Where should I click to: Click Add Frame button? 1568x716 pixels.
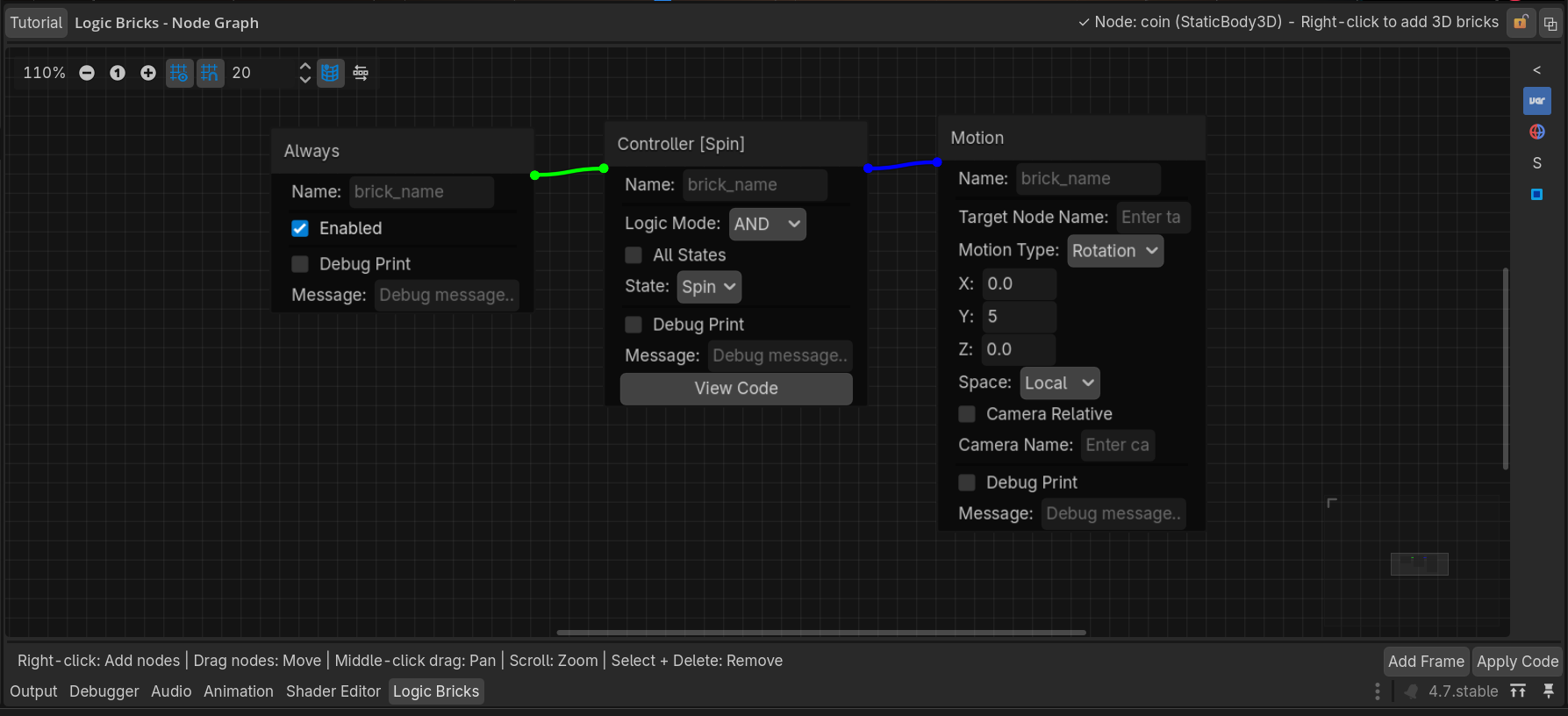point(1426,662)
